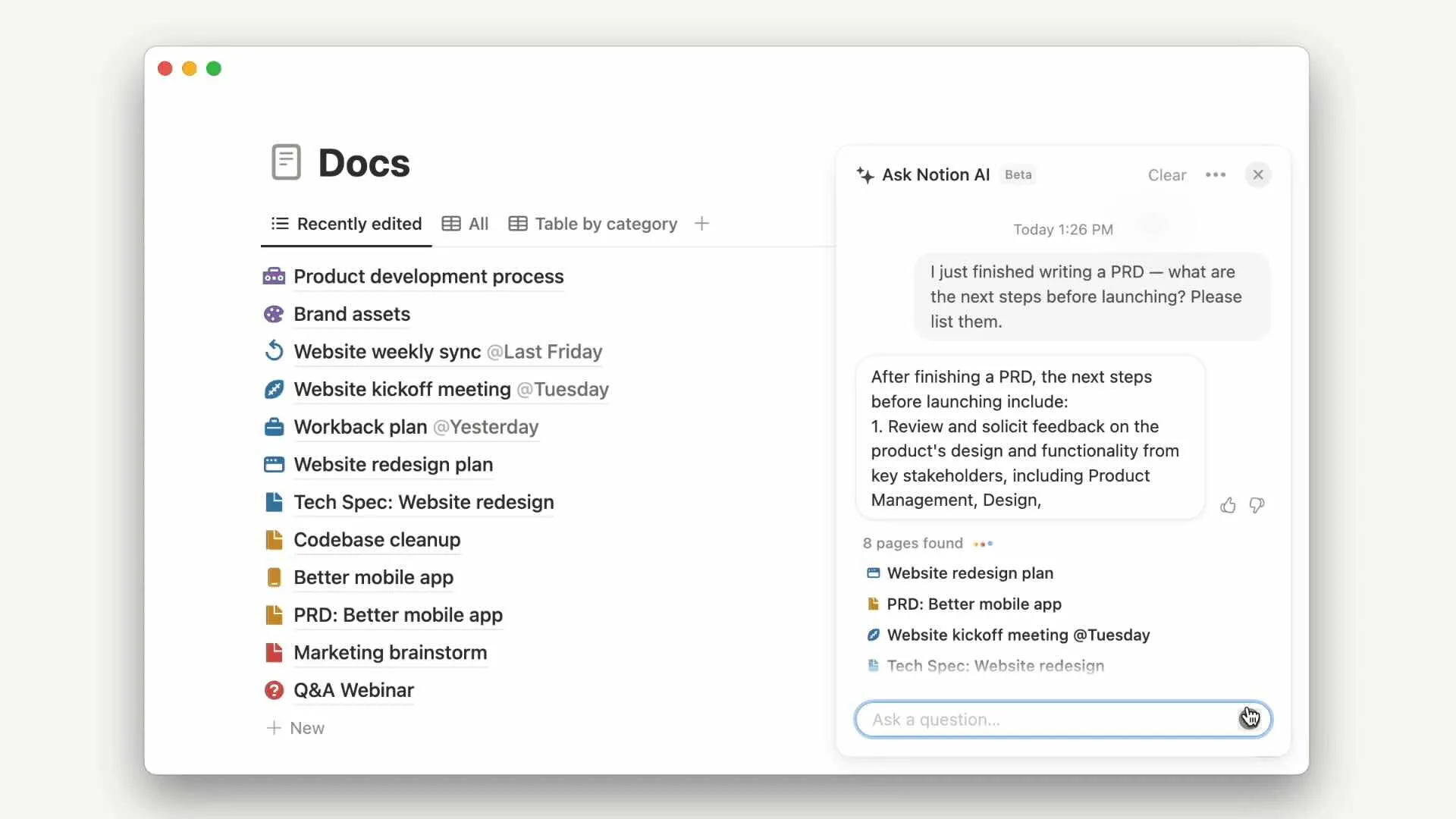Screen dimensions: 1456x819
Task: Open PRD: Better mobile app from the Docs list
Action: coord(398,615)
